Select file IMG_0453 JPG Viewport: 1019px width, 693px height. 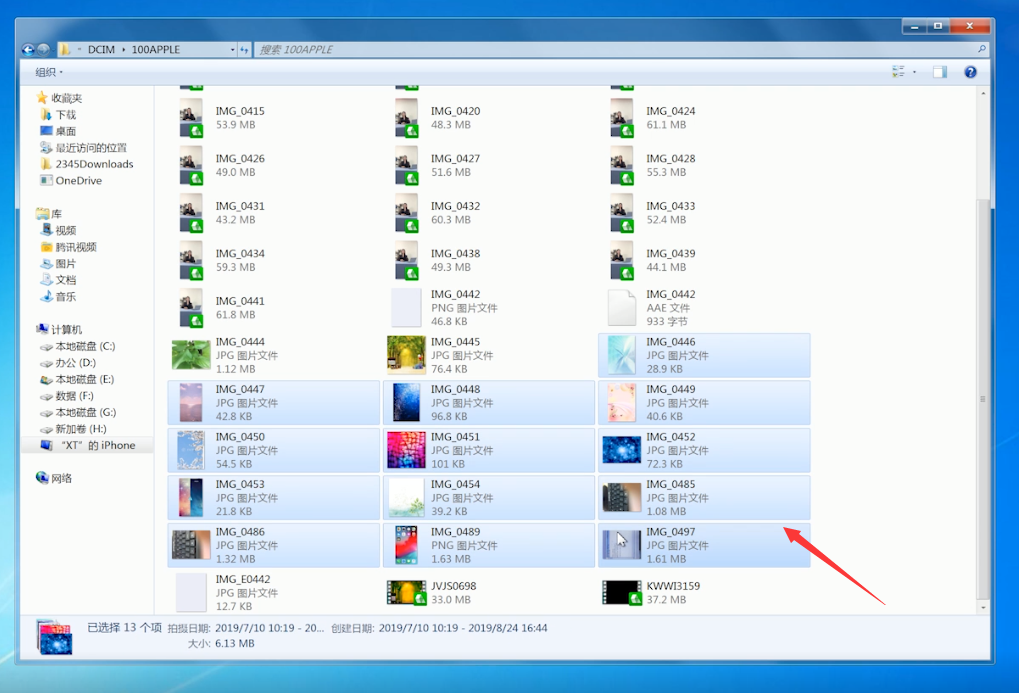[274, 497]
